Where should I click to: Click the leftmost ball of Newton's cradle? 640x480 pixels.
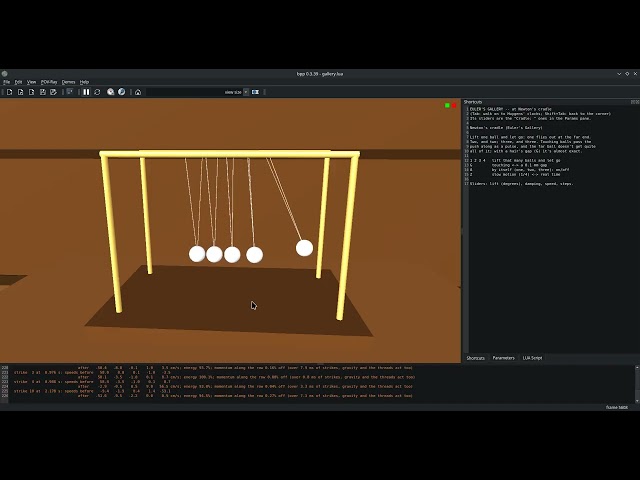[197, 254]
